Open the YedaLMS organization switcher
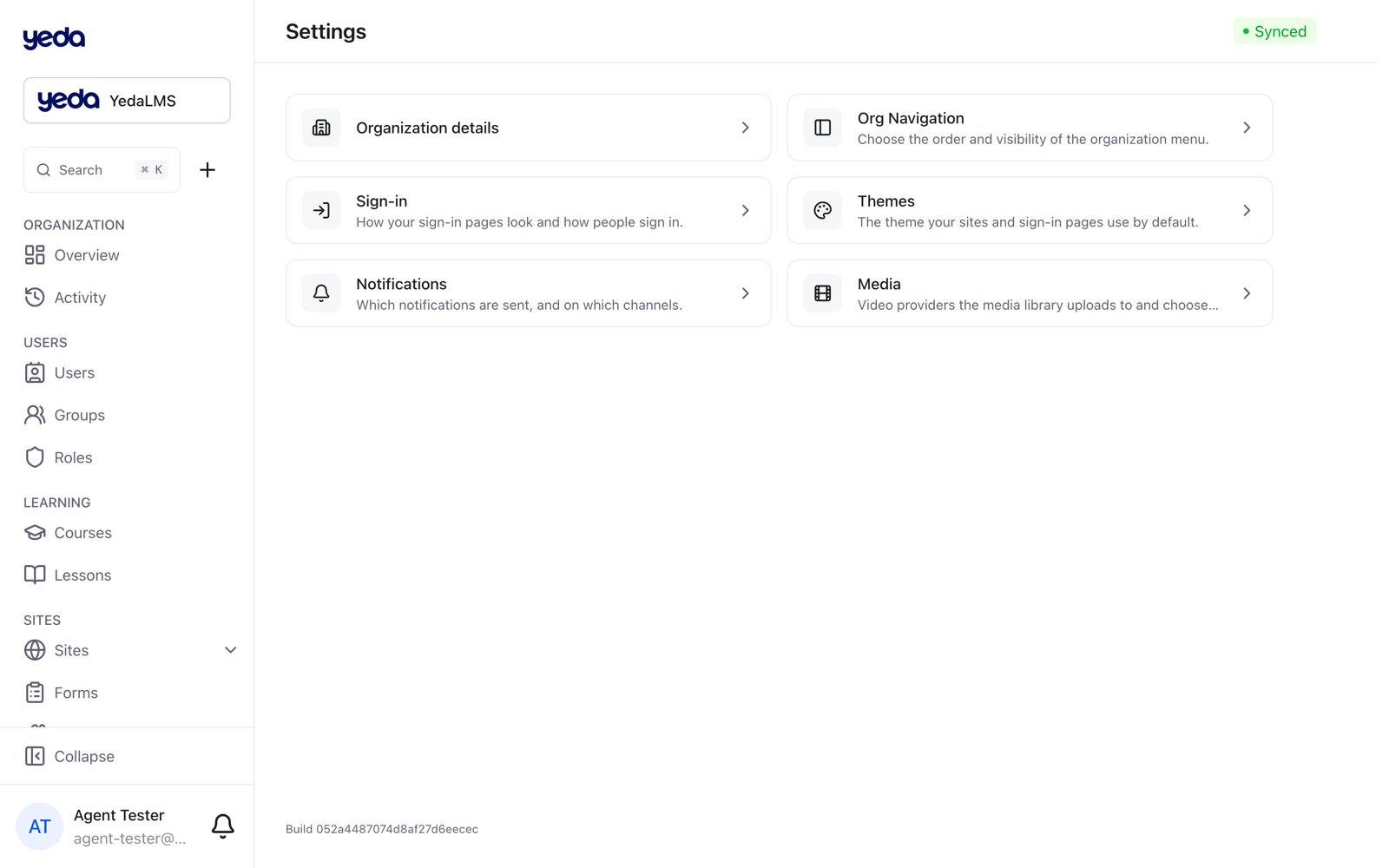Viewport: 1389px width, 868px height. pos(127,101)
